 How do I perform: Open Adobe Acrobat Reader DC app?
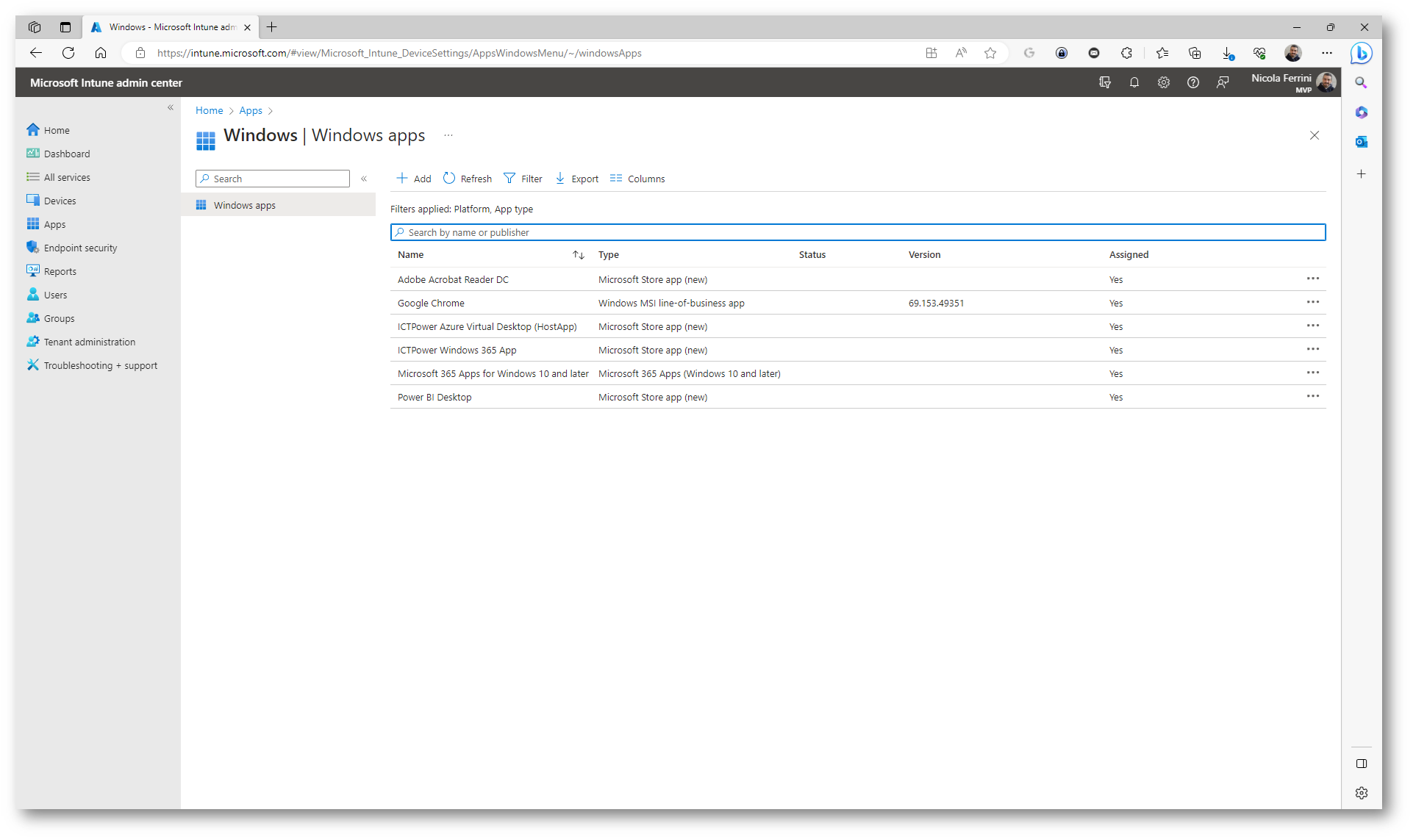[453, 279]
